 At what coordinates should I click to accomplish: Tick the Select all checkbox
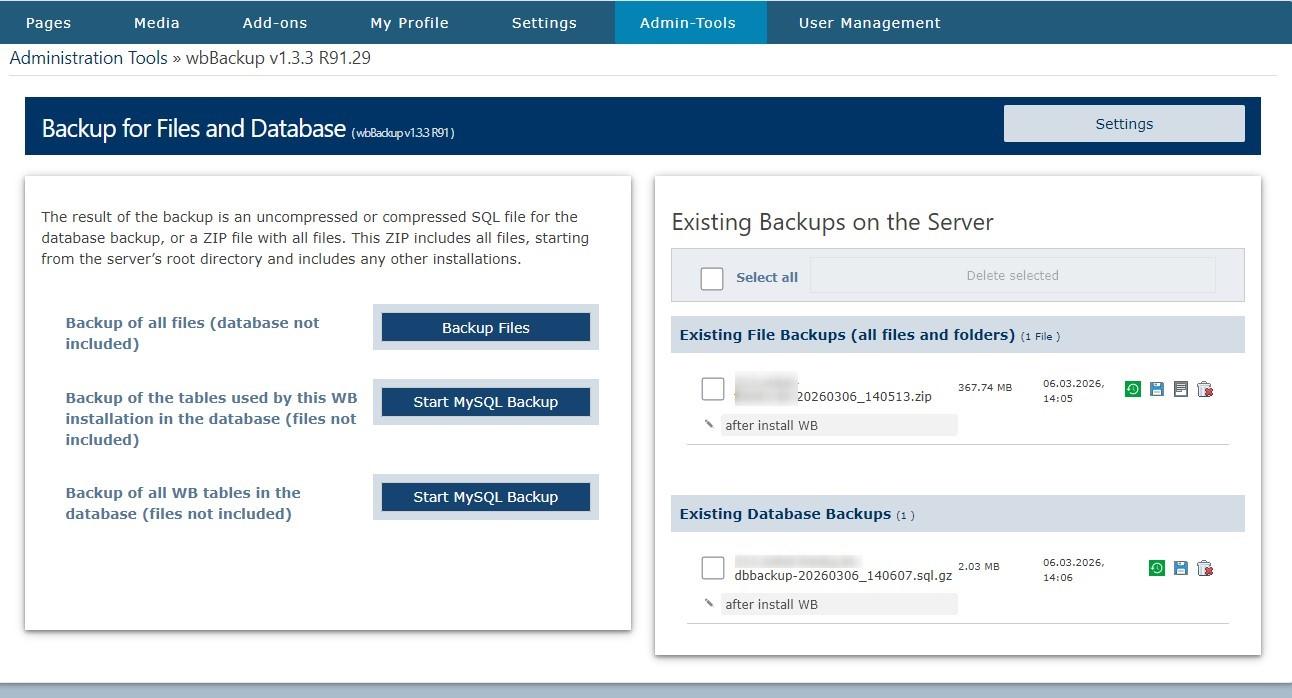coord(712,278)
